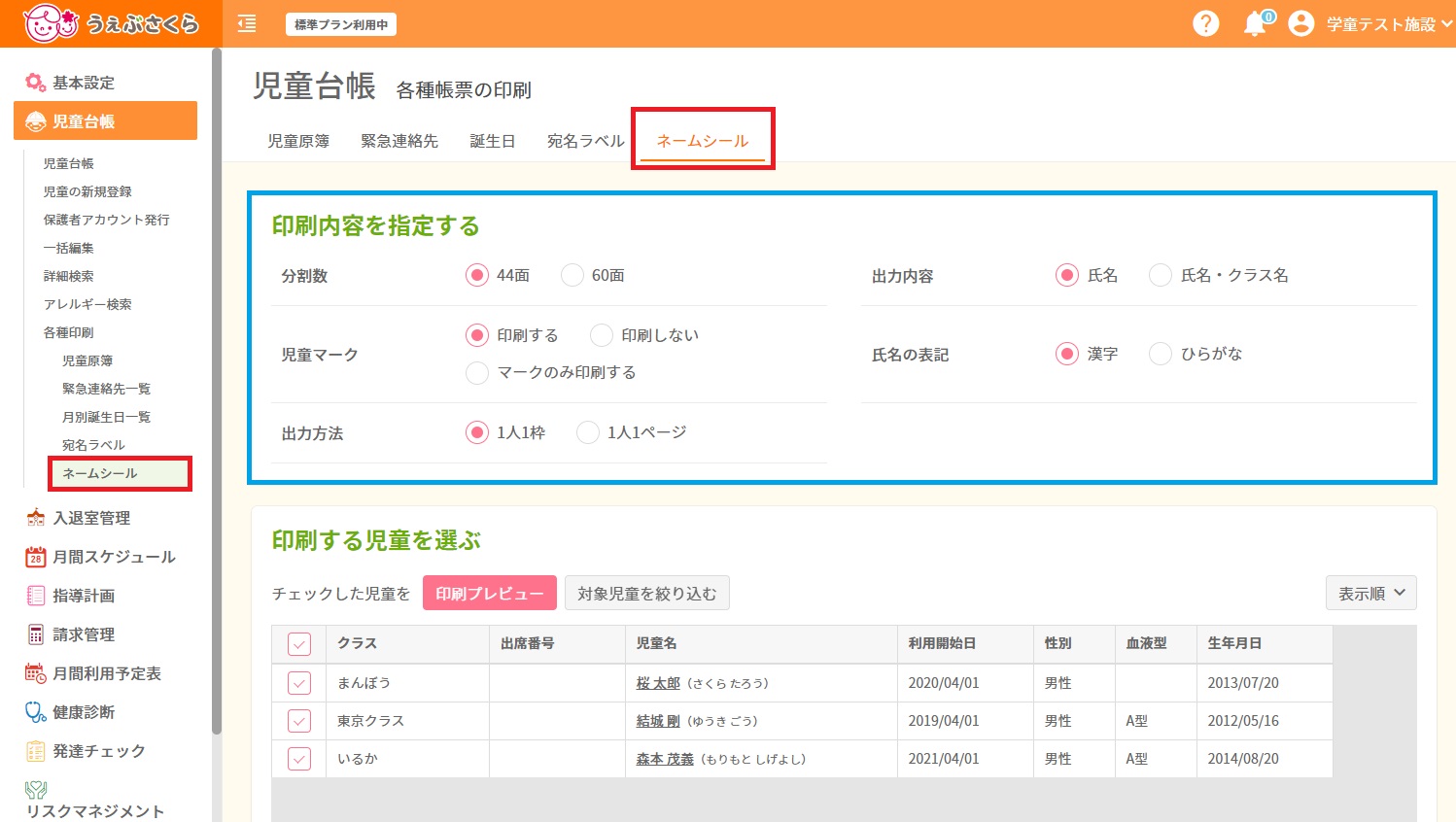Click the 入退室管理 building icon
The image size is (1456, 822).
[x=36, y=518]
